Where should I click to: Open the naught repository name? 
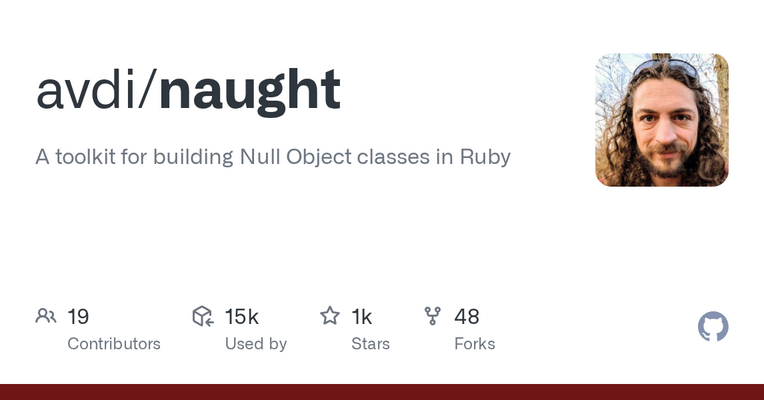249,90
